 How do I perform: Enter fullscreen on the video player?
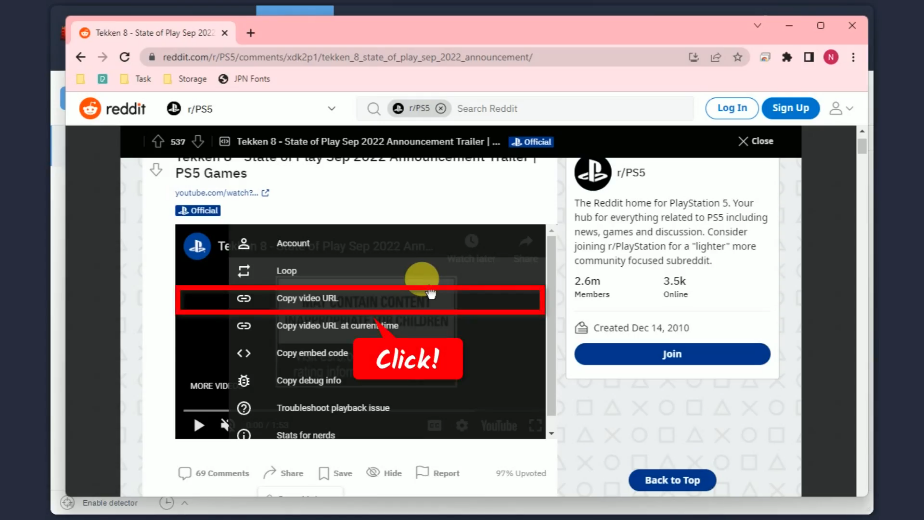pos(535,426)
